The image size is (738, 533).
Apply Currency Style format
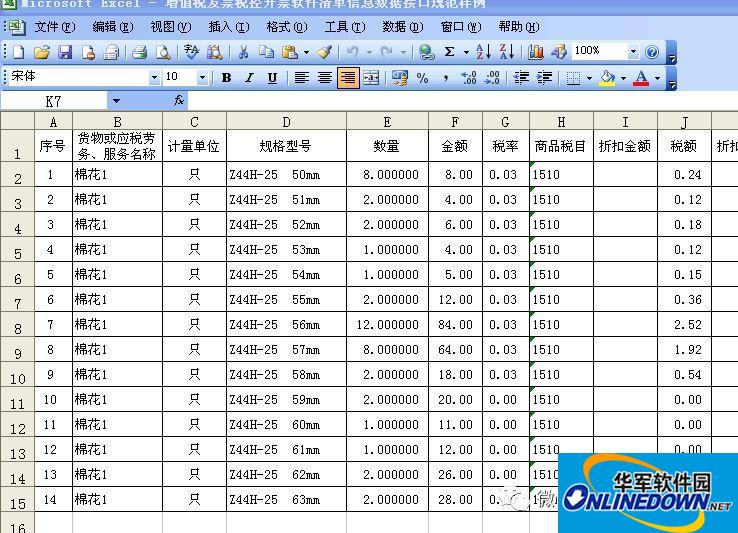(400, 78)
